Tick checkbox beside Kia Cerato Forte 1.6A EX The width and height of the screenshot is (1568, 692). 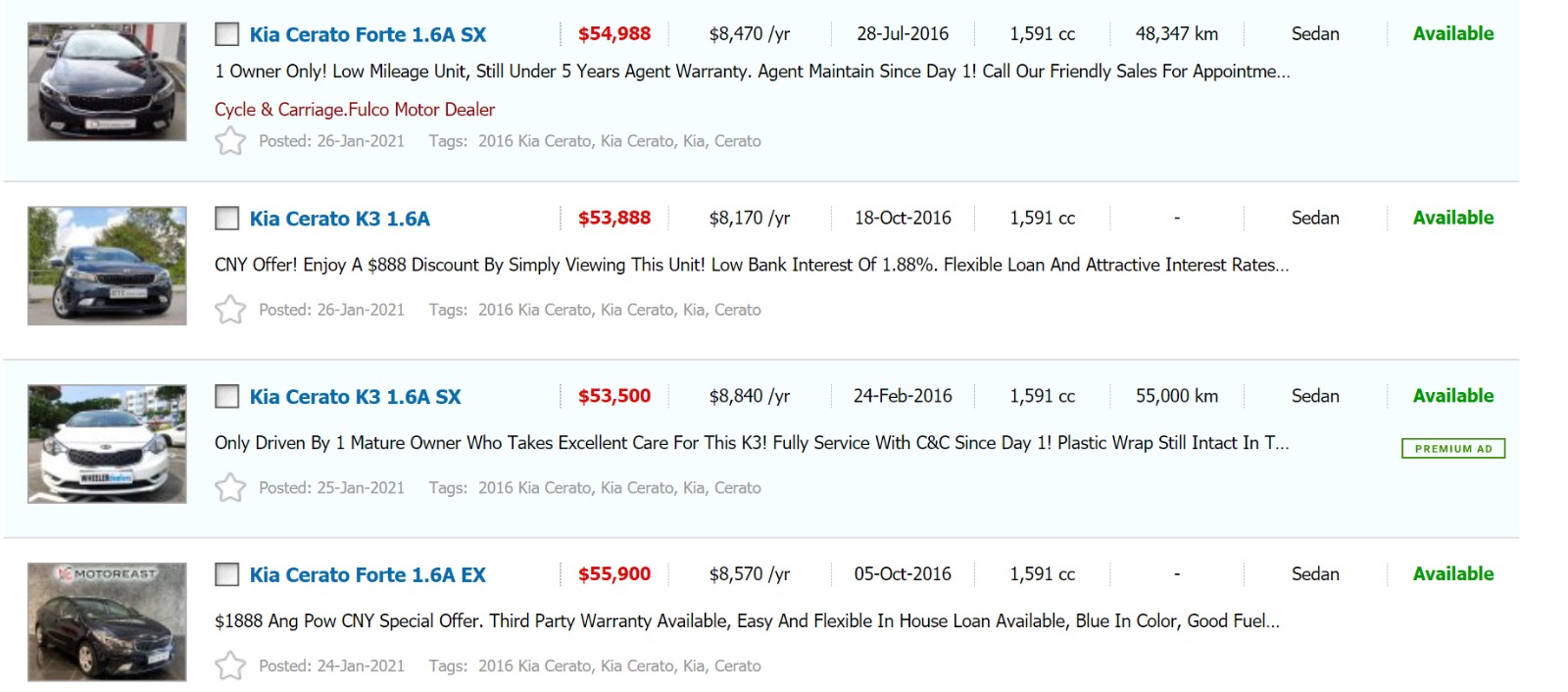tap(227, 575)
